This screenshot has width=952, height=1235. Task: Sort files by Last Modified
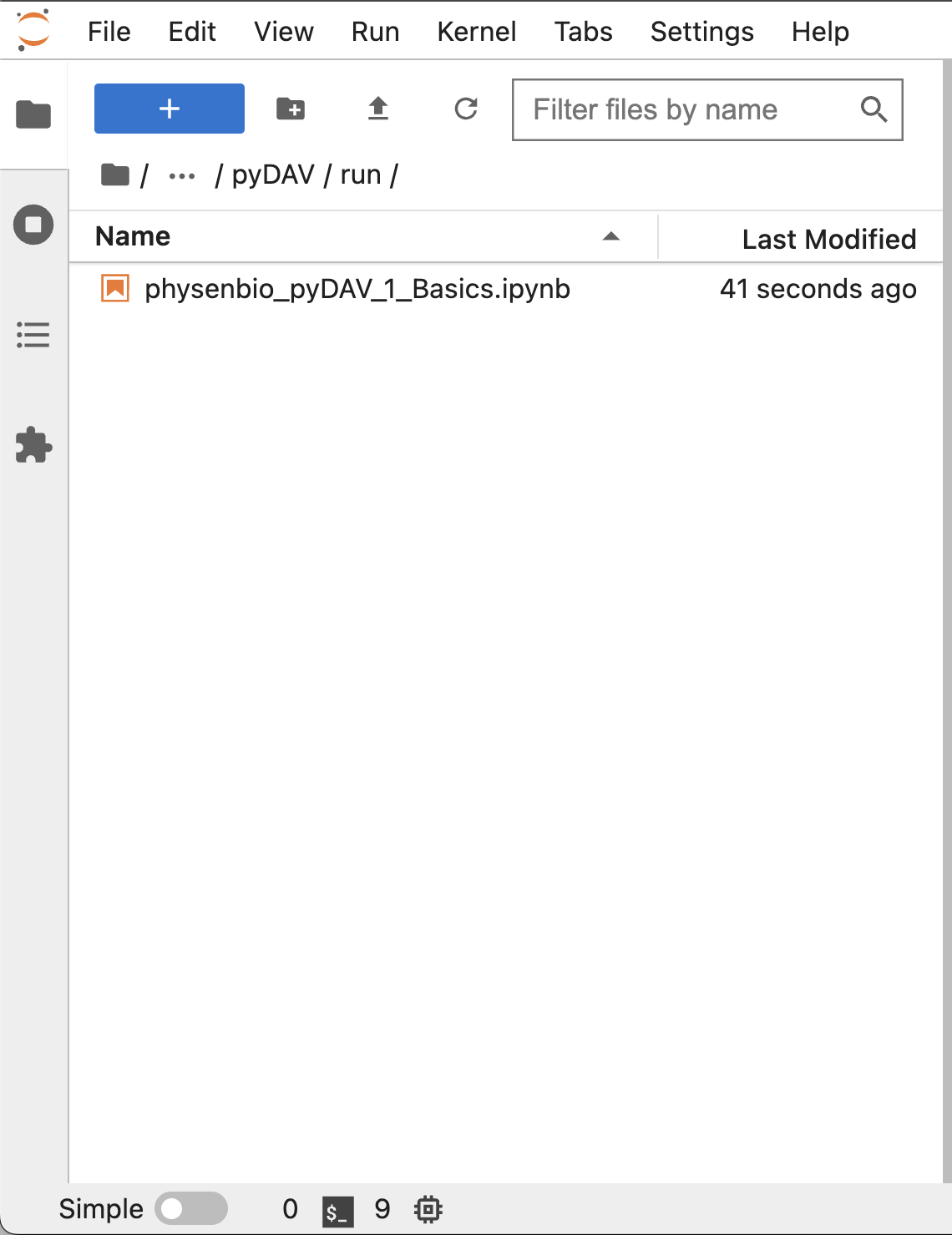[828, 238]
